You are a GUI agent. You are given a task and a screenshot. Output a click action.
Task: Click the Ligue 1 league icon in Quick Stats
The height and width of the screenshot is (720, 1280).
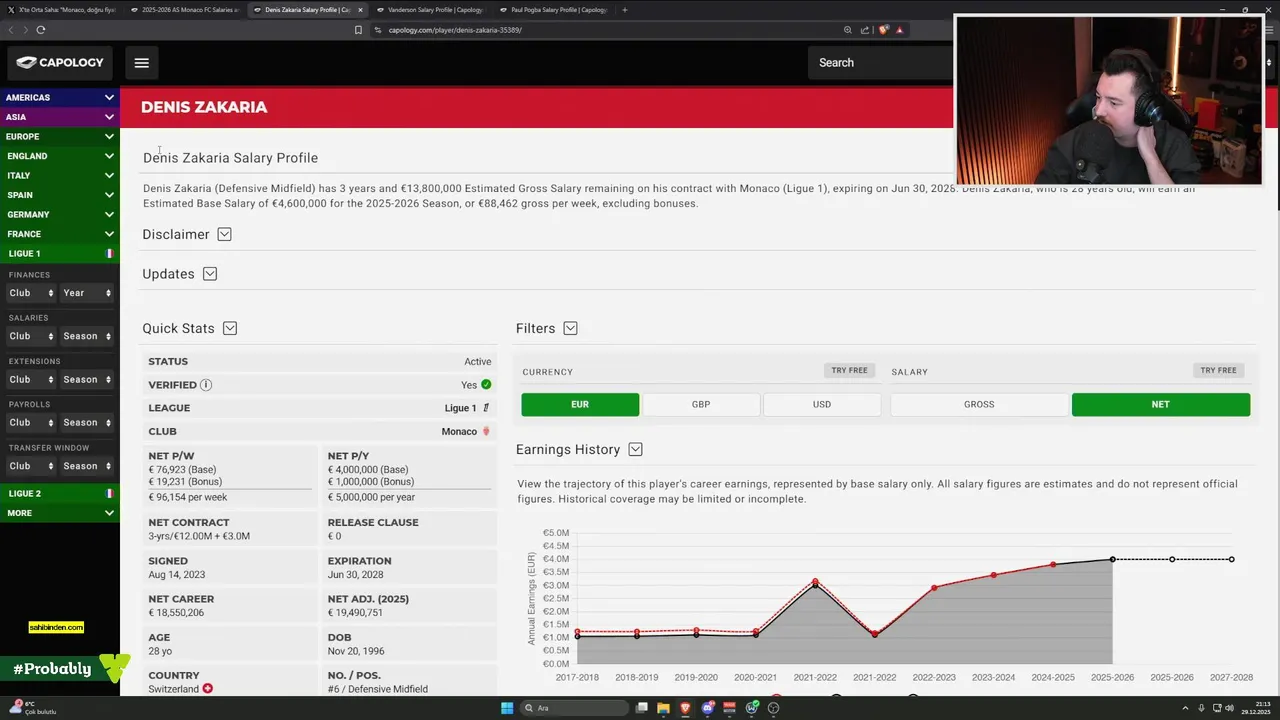tap(486, 408)
